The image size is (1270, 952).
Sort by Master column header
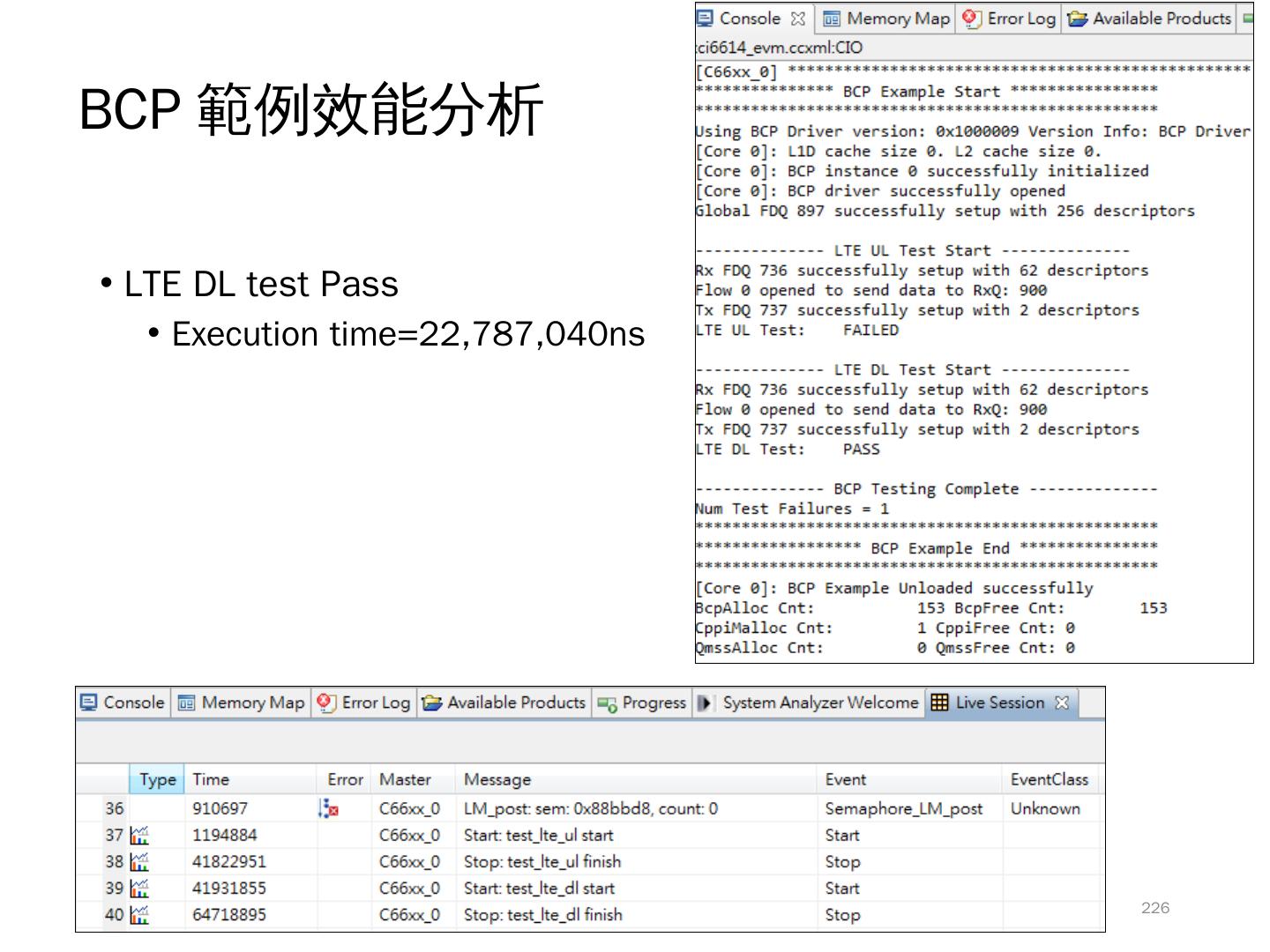[x=414, y=779]
